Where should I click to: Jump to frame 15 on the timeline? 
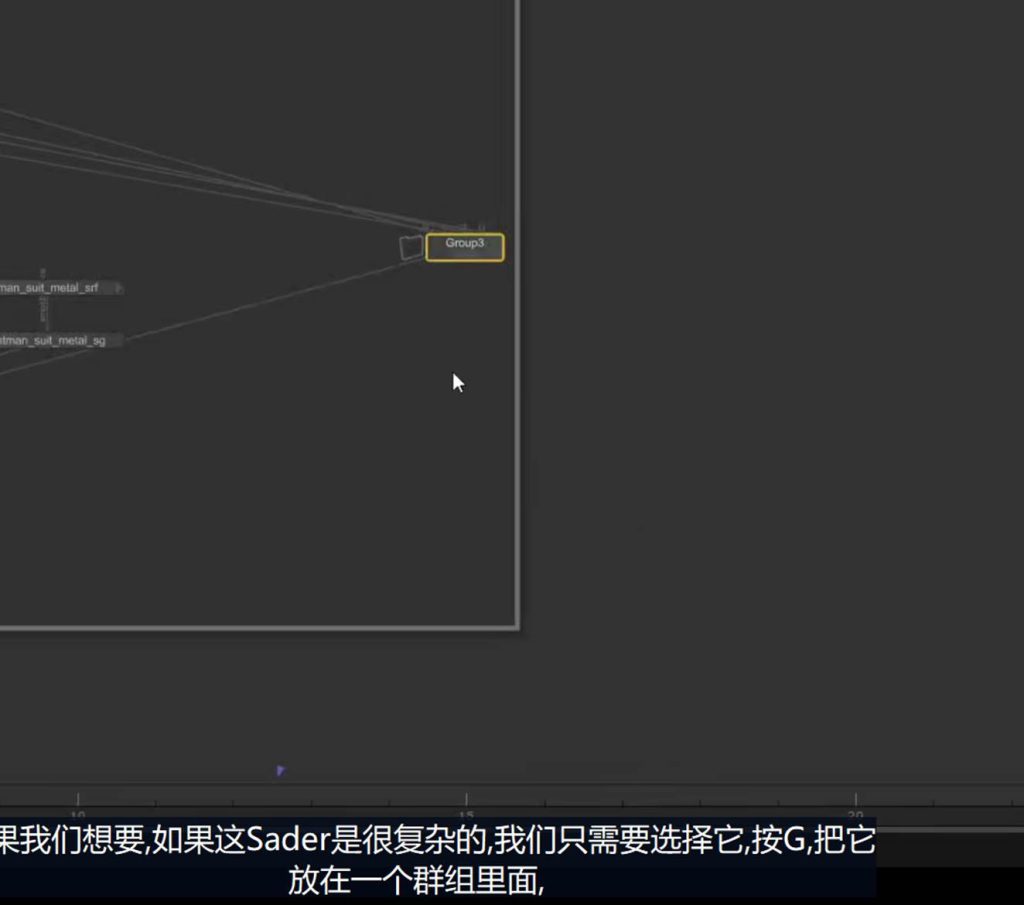pyautogui.click(x=465, y=799)
